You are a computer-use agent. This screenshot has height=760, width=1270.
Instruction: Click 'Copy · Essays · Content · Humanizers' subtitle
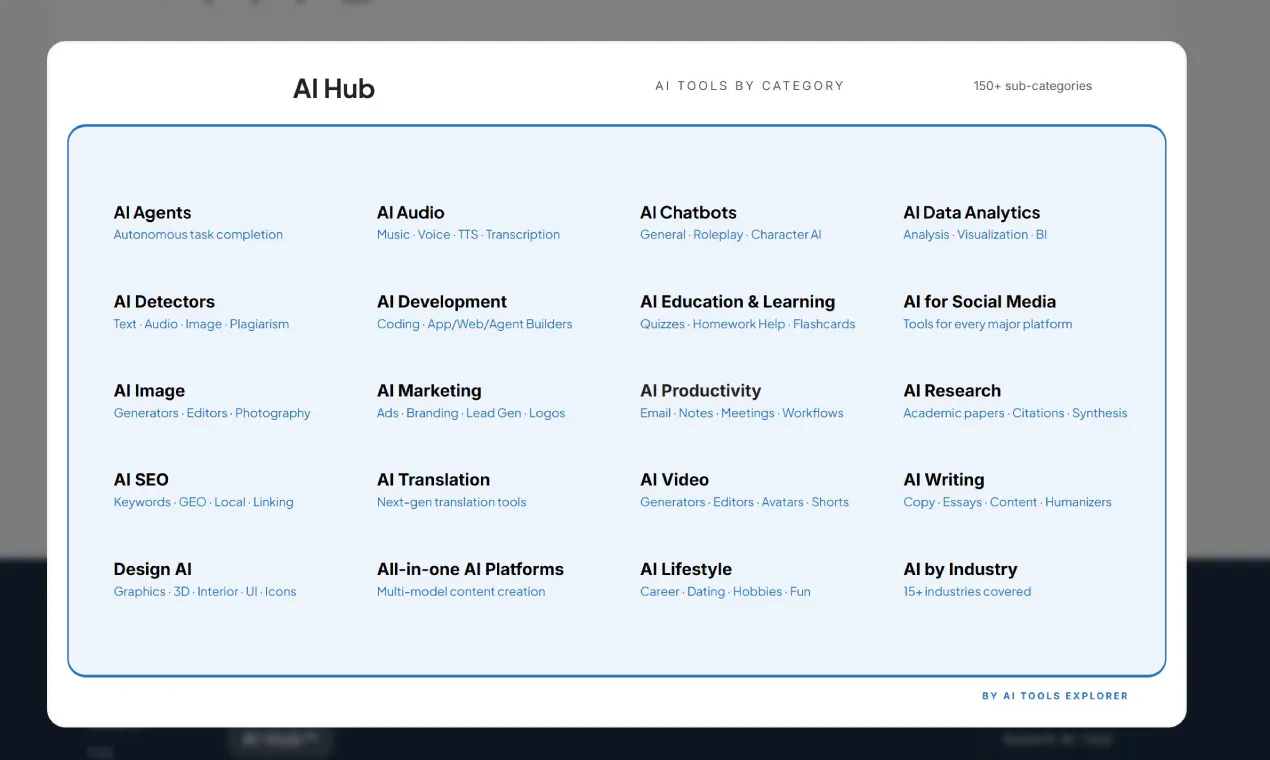[1007, 502]
